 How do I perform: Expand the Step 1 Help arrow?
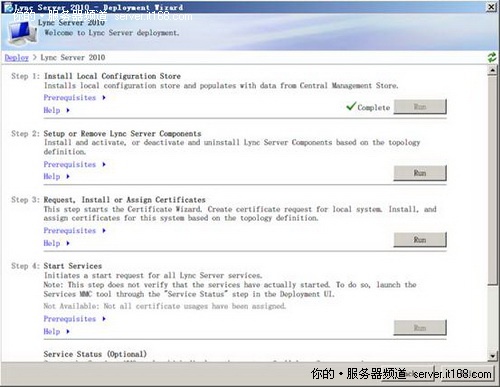point(68,110)
